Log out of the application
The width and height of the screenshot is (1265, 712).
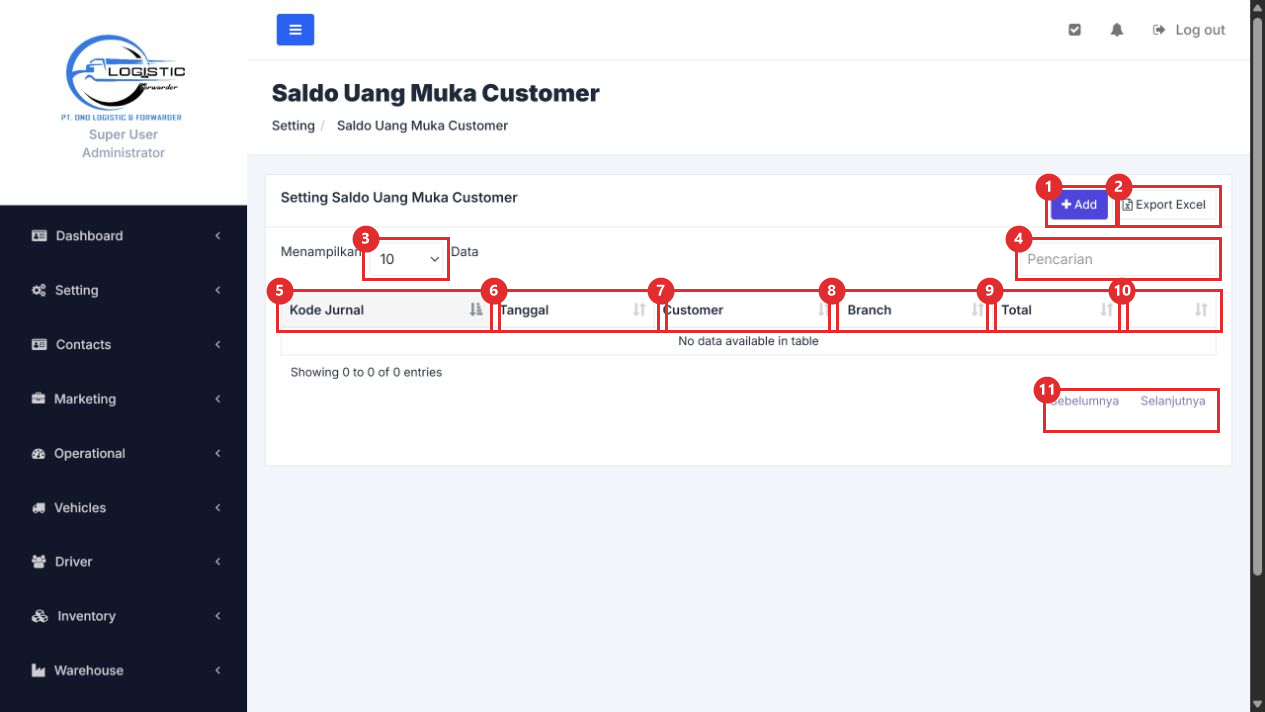1189,30
